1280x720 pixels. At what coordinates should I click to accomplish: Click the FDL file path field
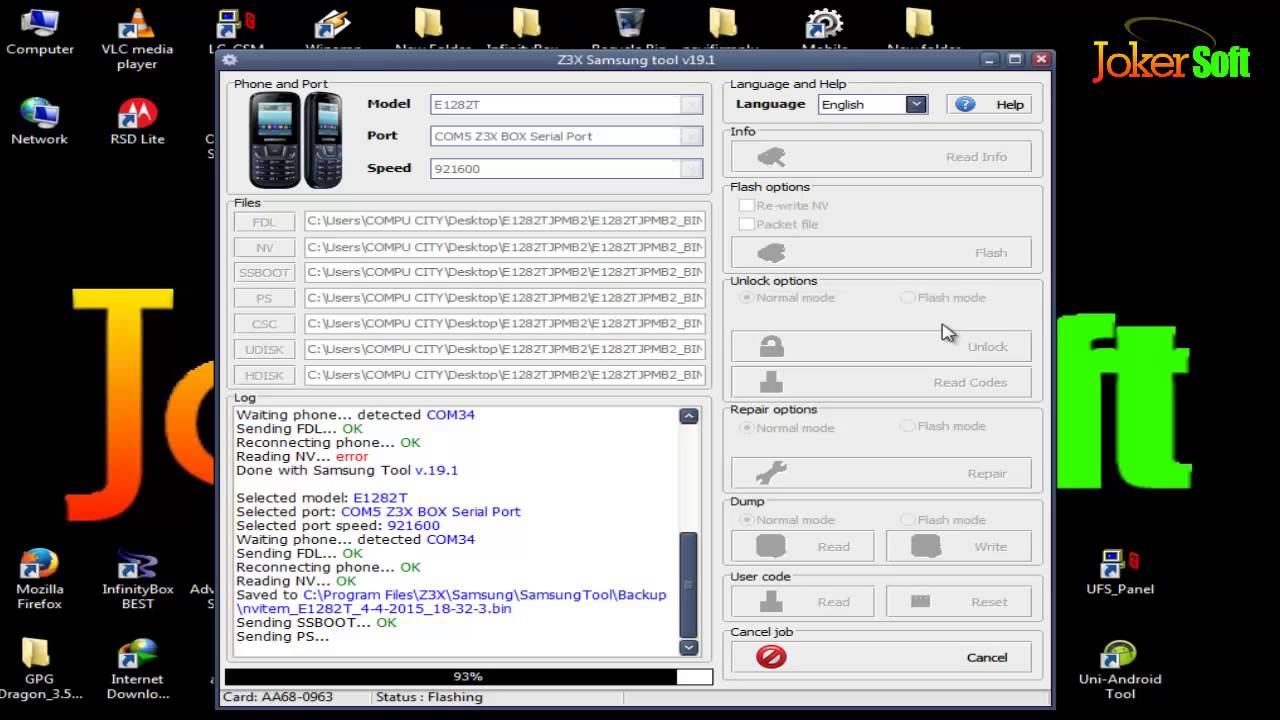pyautogui.click(x=505, y=221)
